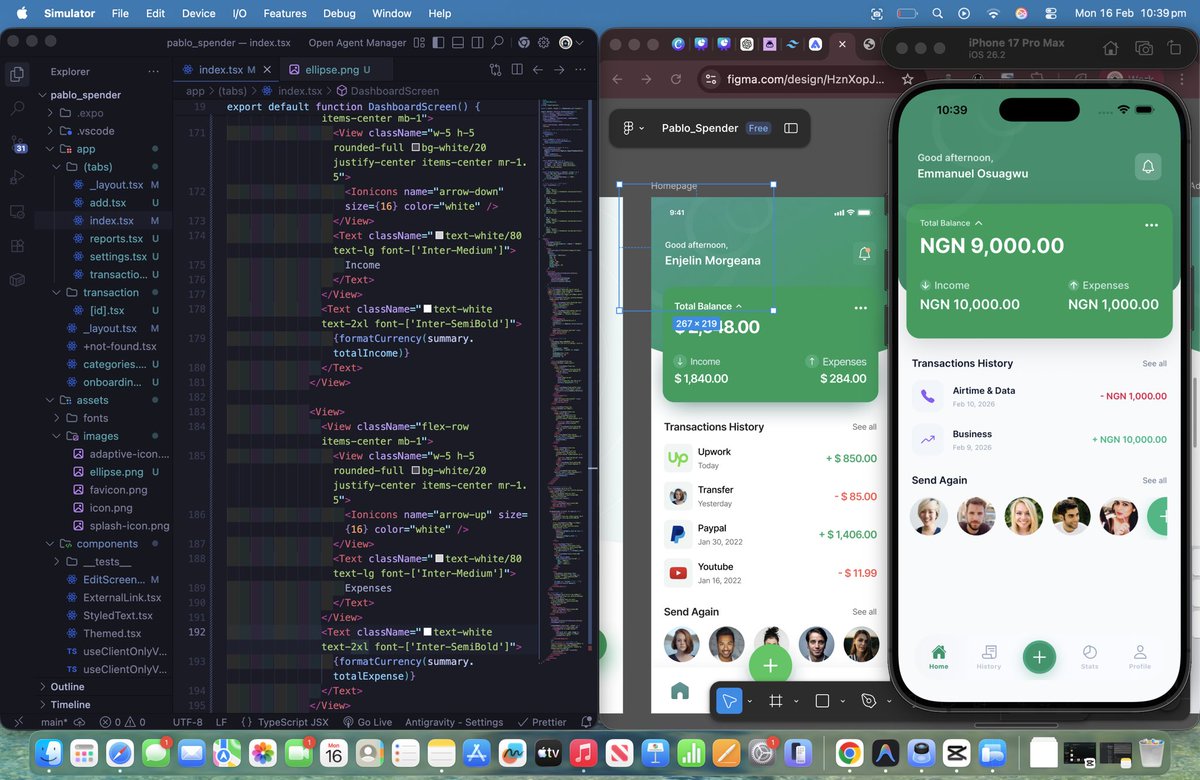Open Source Control with 31 badge
This screenshot has height=780, width=1200.
pyautogui.click(x=18, y=143)
